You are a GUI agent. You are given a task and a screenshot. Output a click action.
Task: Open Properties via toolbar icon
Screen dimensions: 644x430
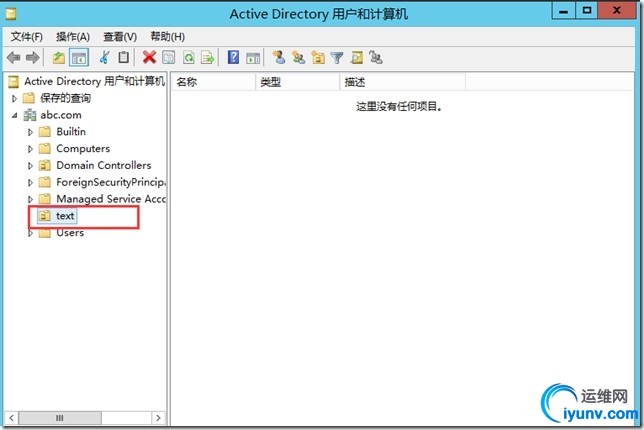168,57
